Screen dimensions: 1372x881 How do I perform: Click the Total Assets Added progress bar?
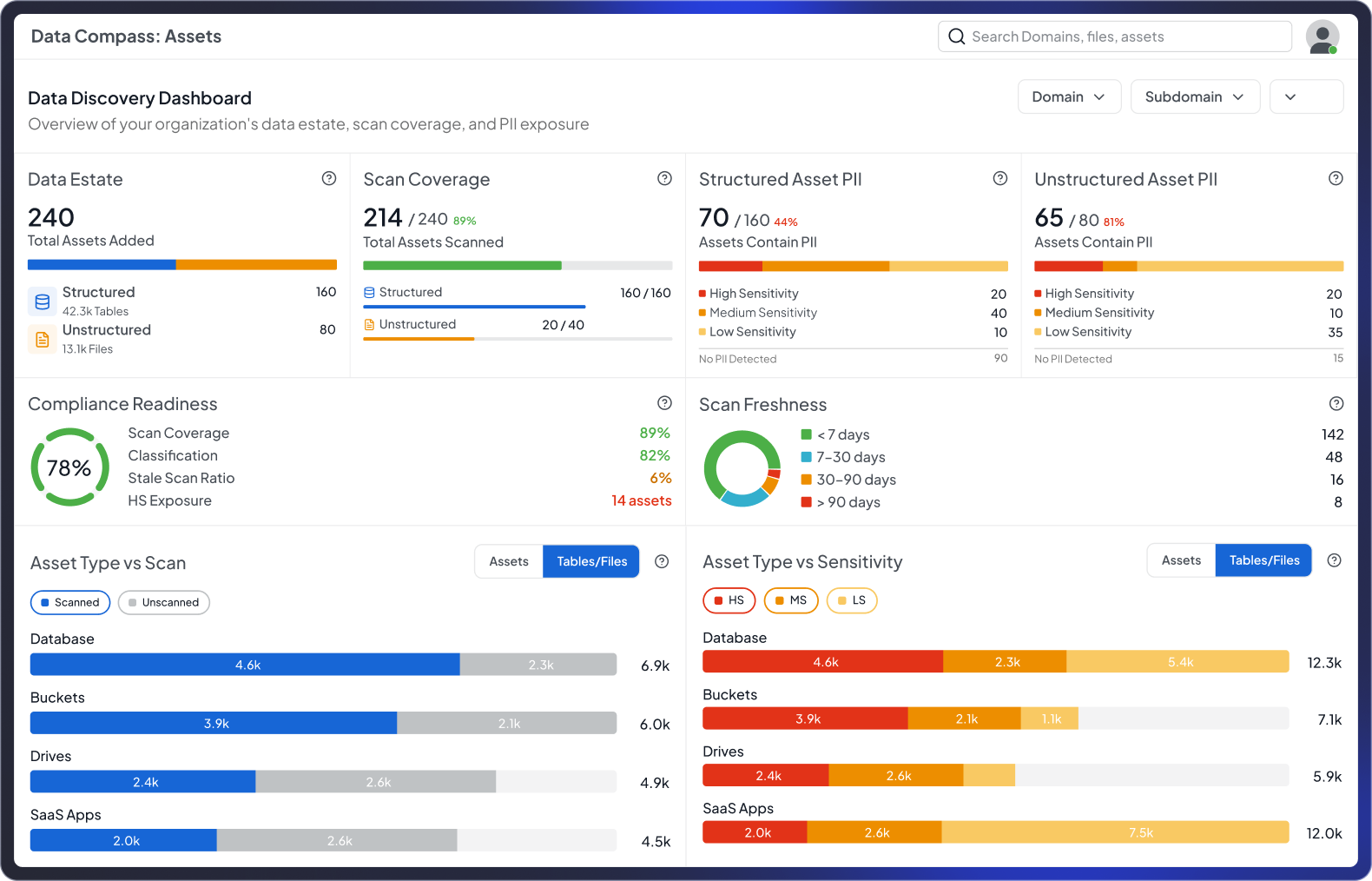point(182,264)
